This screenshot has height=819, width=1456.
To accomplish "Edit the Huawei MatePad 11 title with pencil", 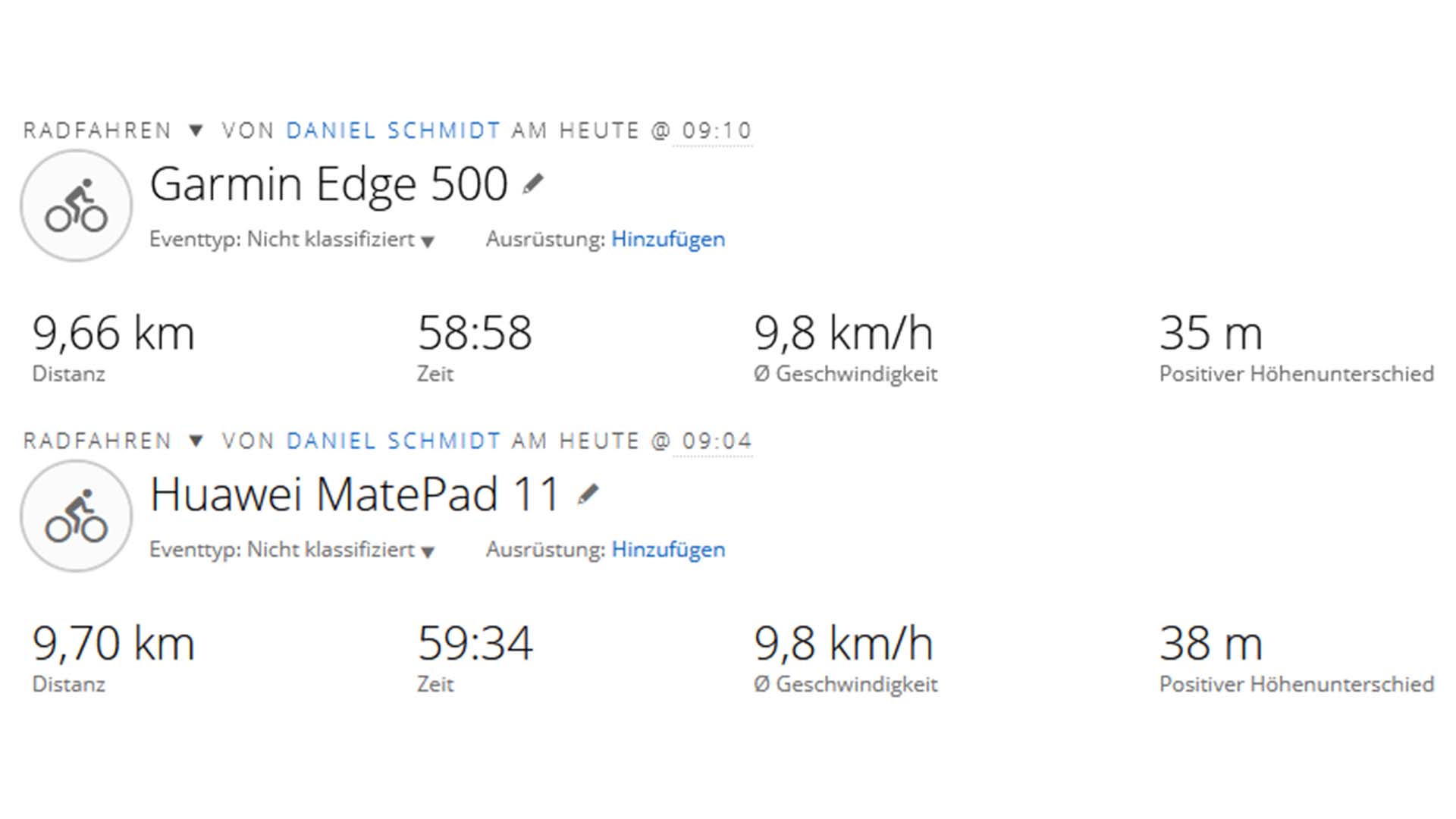I will 588,494.
